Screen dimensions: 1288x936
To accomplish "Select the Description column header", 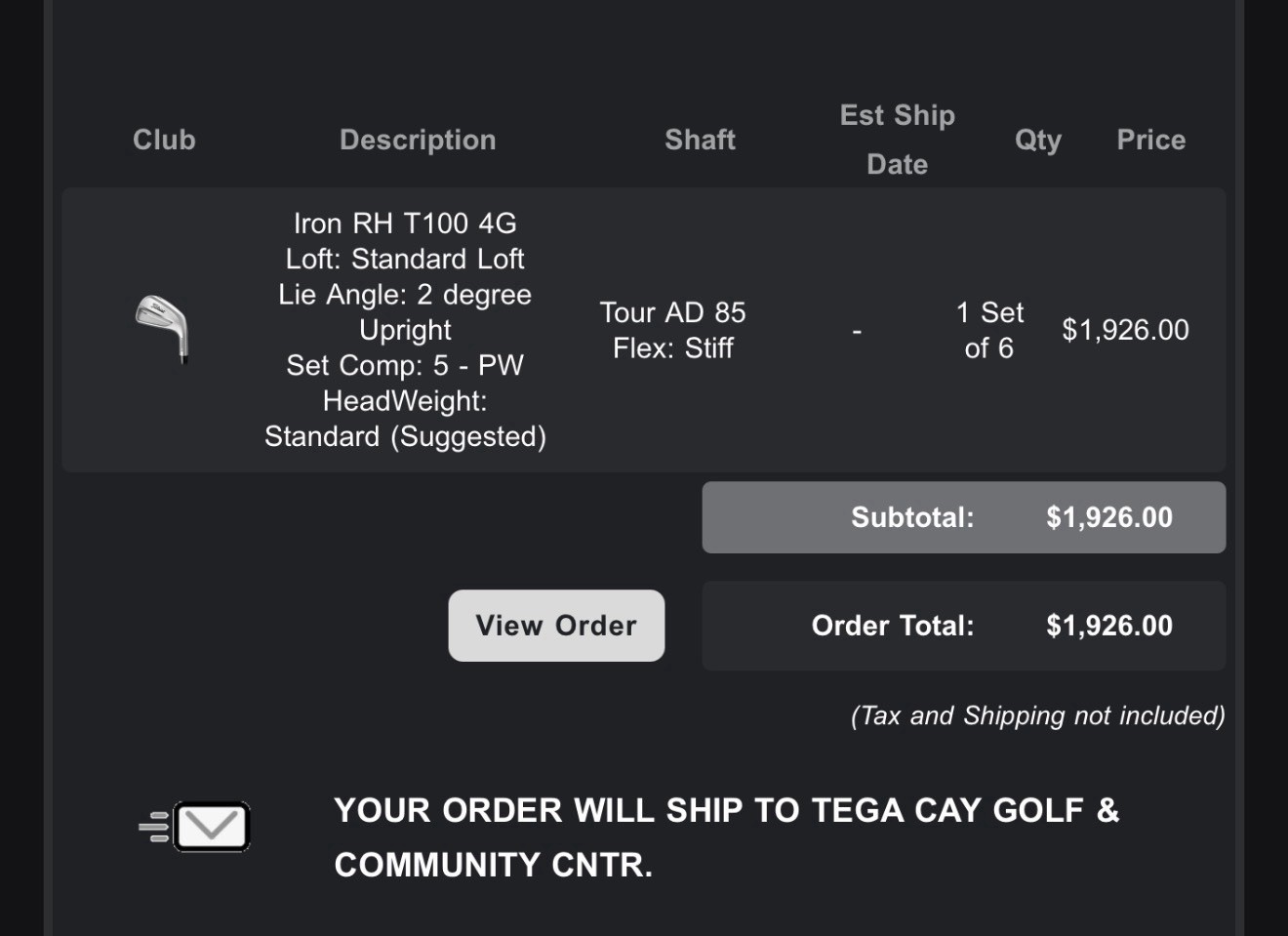I will click(418, 140).
